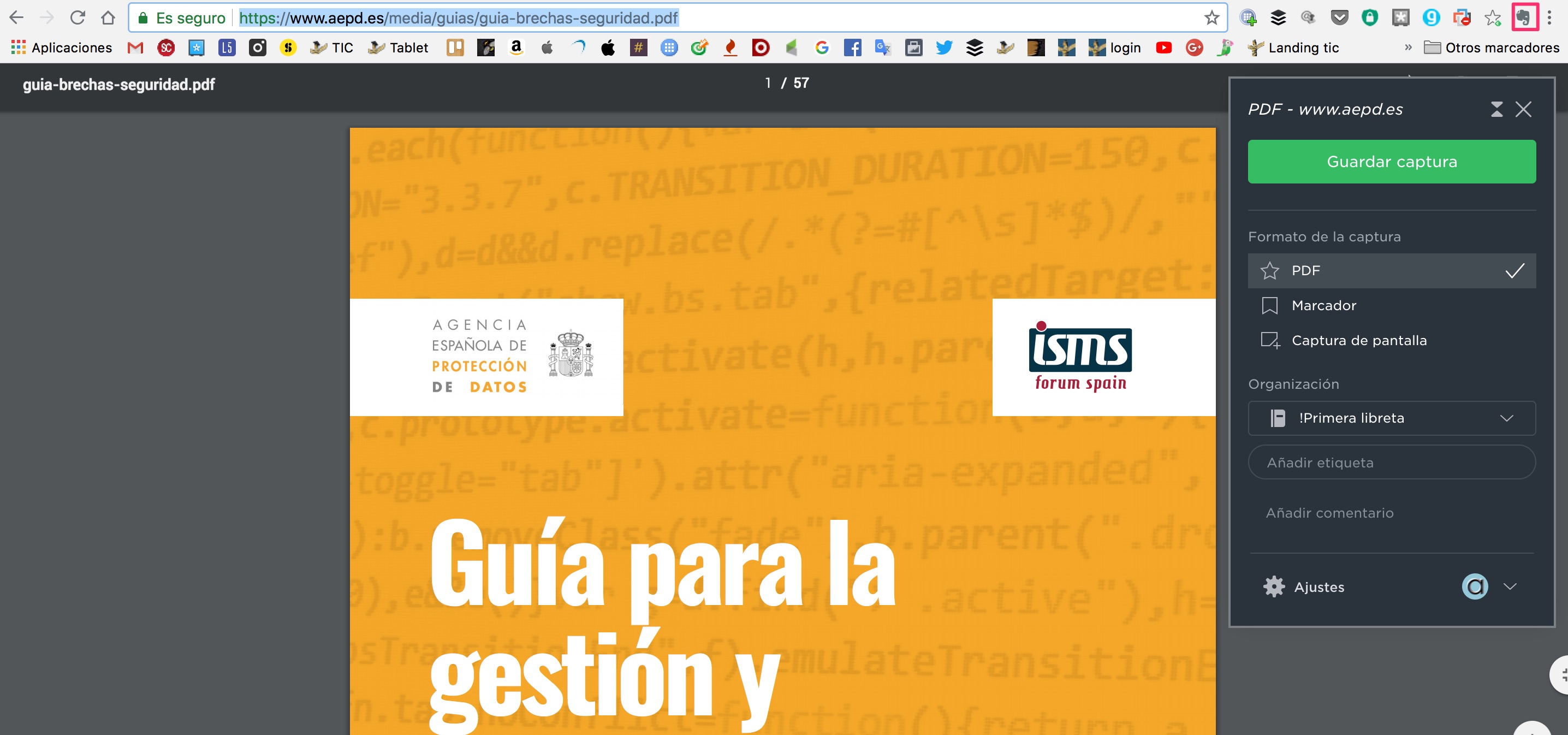
Task: Open the Slack hashtag bookmark
Action: [639, 48]
